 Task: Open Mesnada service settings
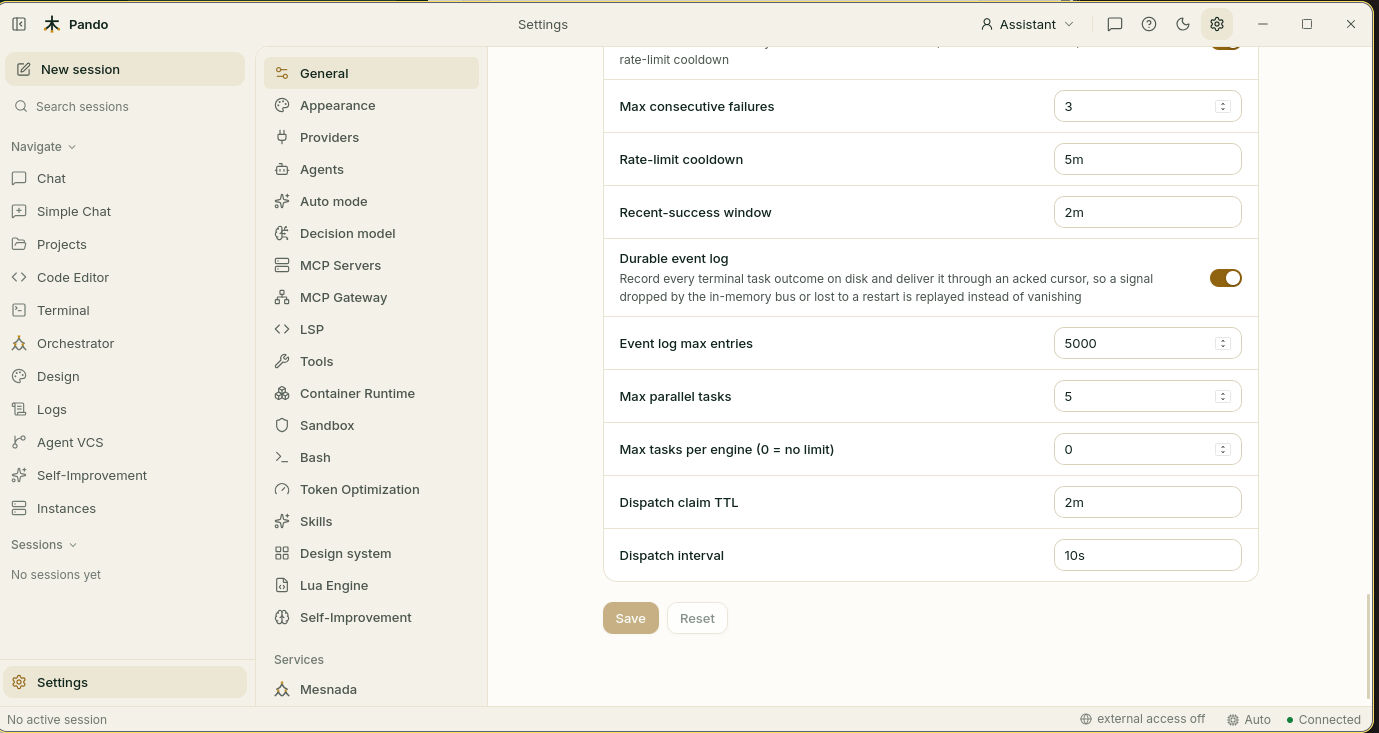tap(371, 689)
